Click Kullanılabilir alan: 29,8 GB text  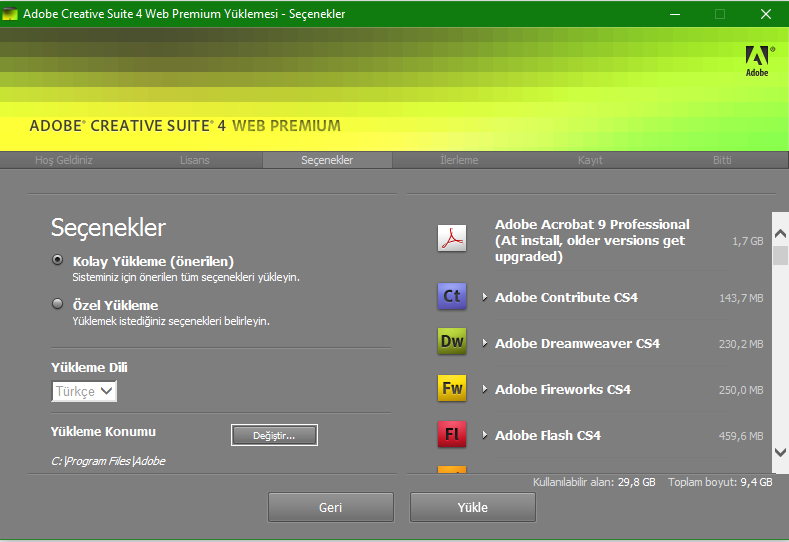pyautogui.click(x=594, y=482)
